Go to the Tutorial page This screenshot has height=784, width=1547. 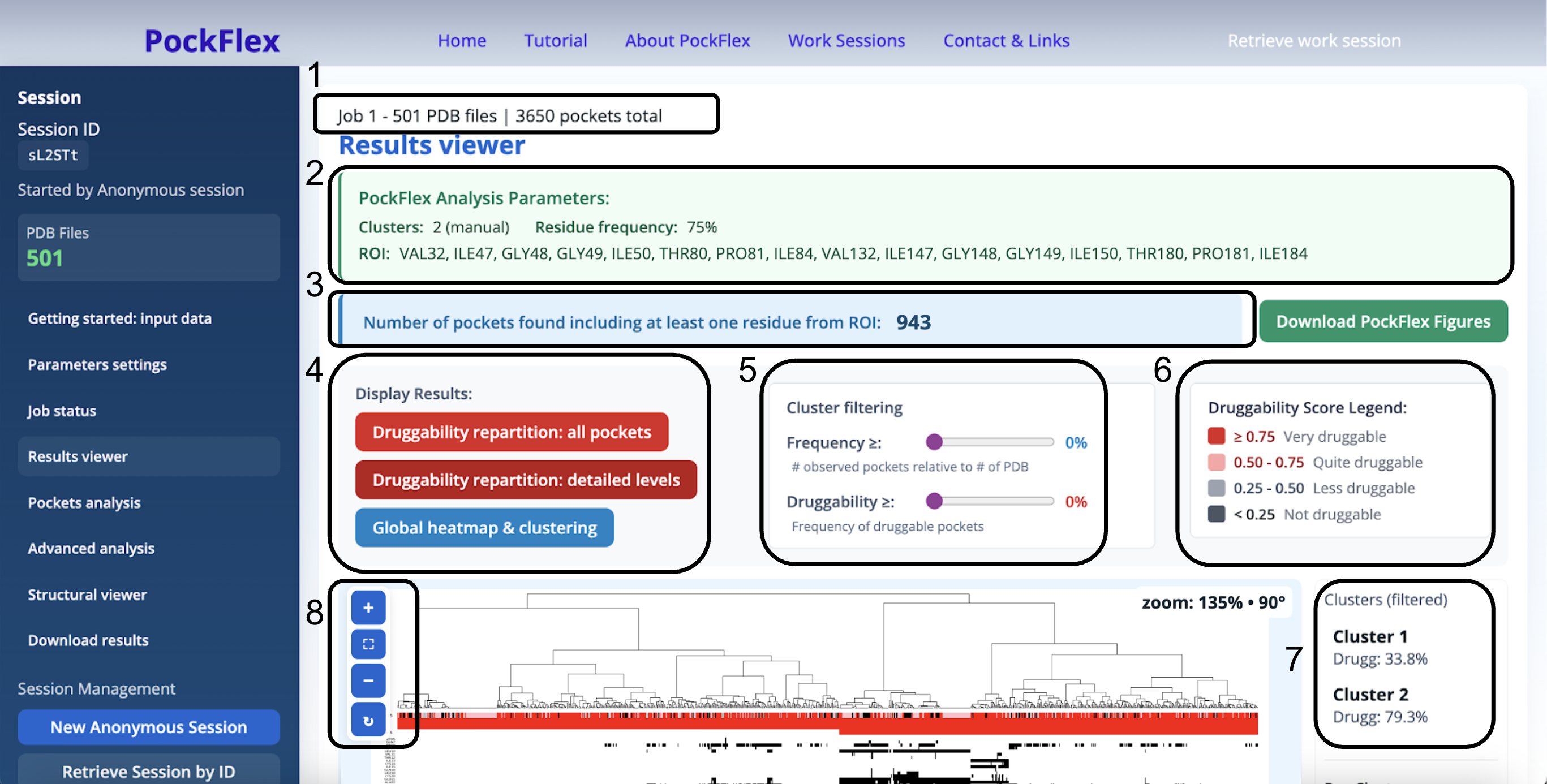coord(556,40)
